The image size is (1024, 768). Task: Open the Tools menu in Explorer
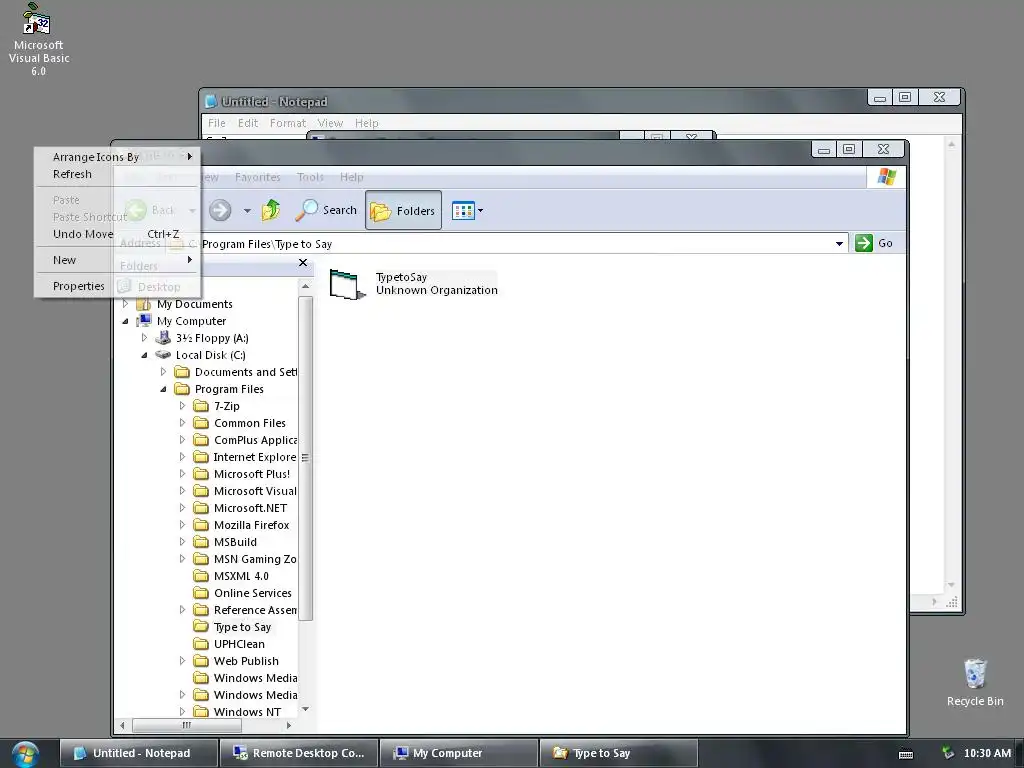[x=310, y=177]
